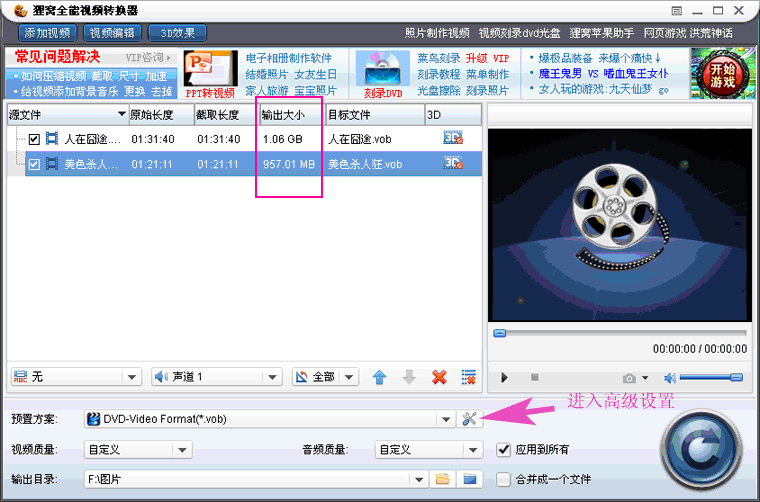
Task: Select the 1.06 GB output size cell
Action: 283,140
